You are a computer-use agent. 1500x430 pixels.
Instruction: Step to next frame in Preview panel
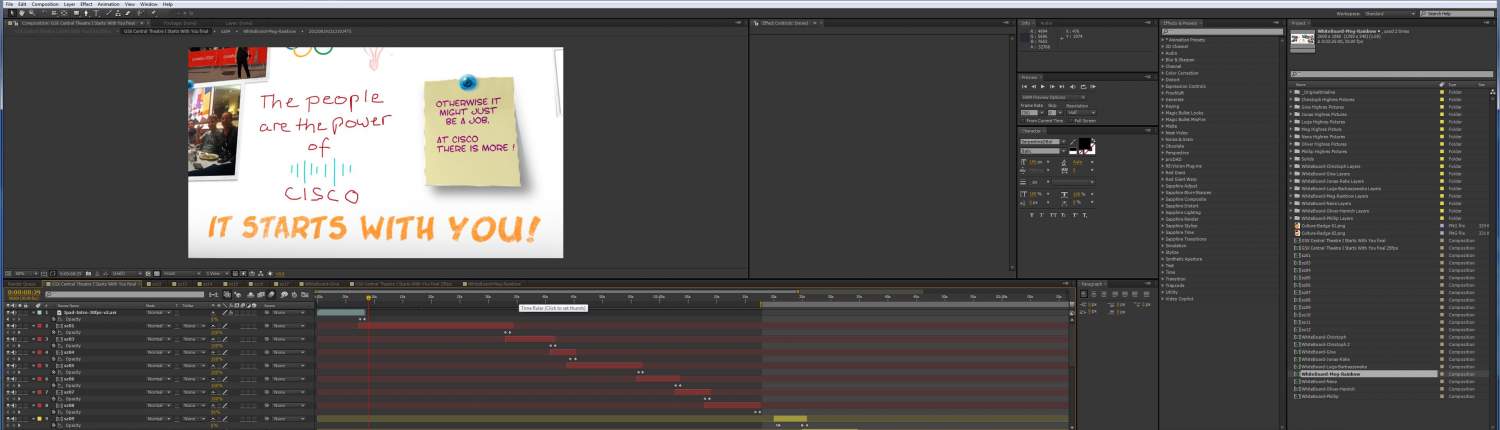pos(1052,87)
